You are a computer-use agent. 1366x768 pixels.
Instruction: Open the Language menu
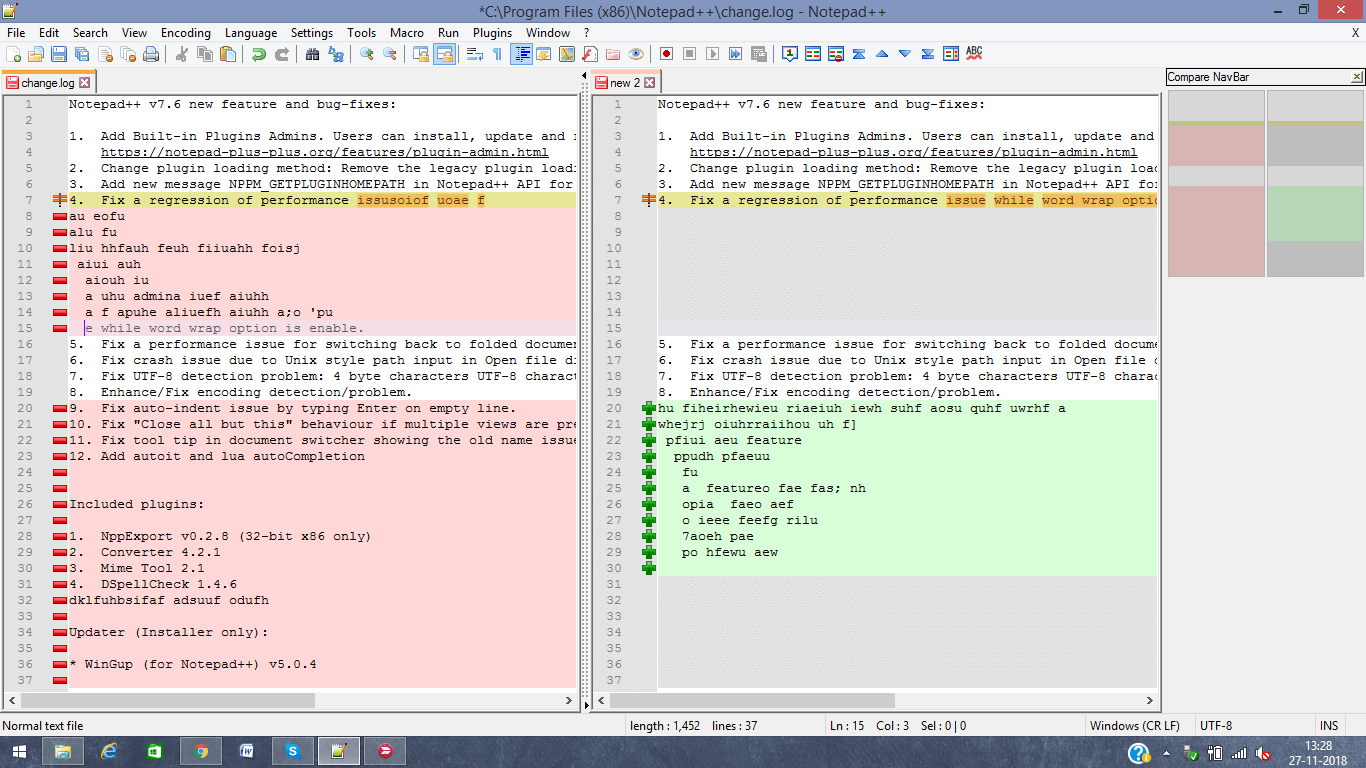251,33
